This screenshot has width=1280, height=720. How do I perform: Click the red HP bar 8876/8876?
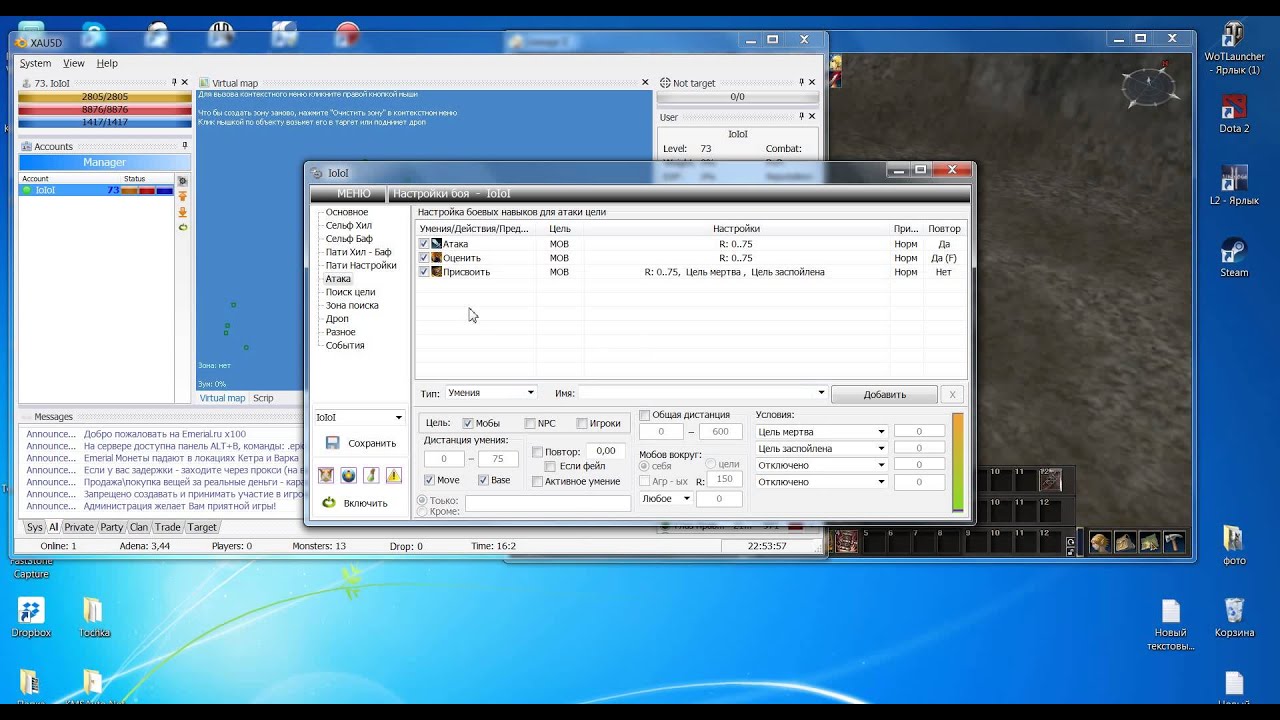[105, 109]
